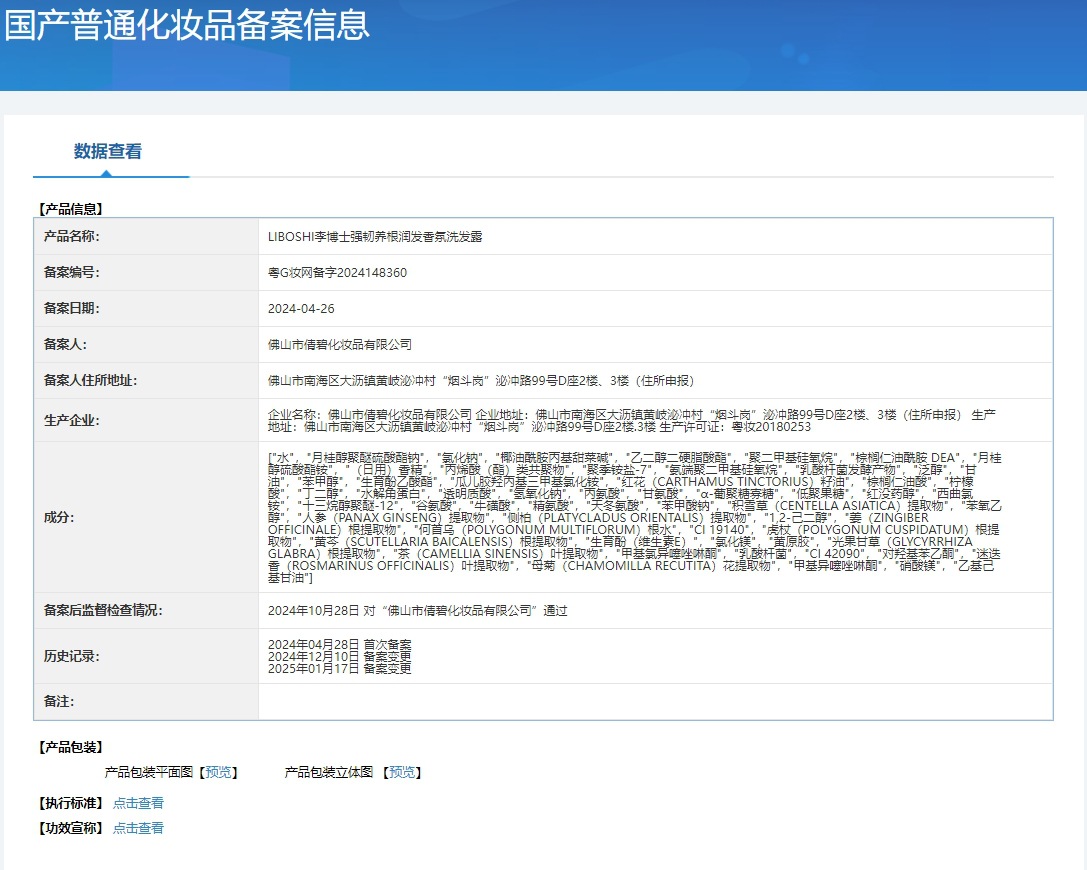Click the 备注 row label

point(59,702)
